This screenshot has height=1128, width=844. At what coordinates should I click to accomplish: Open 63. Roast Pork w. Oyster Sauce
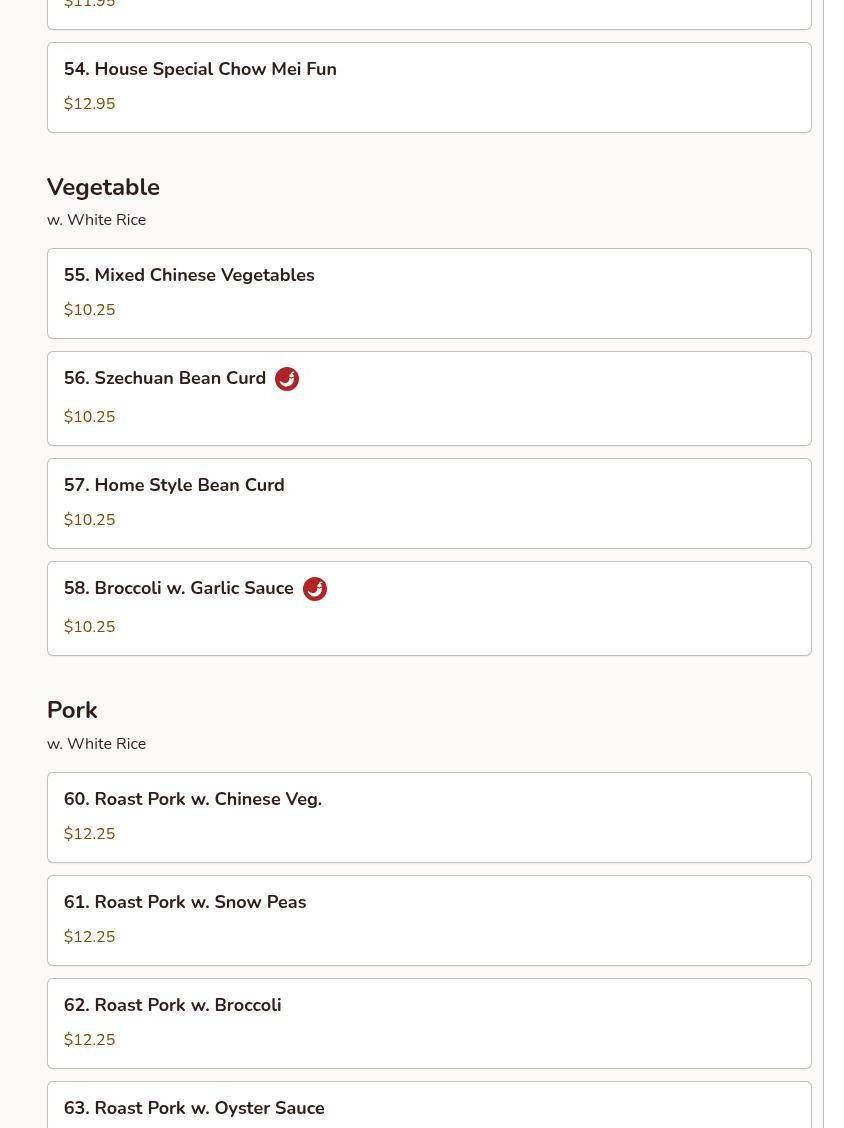[x=429, y=1105]
